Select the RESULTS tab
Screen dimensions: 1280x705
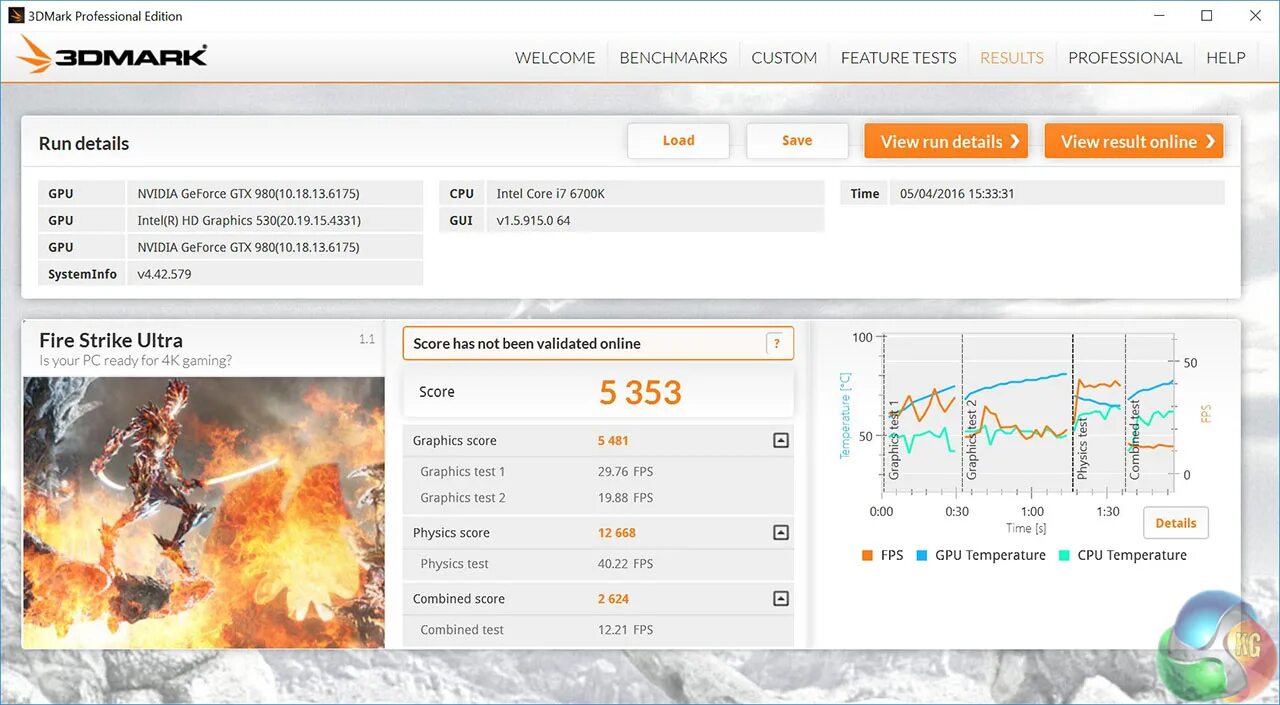[1012, 58]
